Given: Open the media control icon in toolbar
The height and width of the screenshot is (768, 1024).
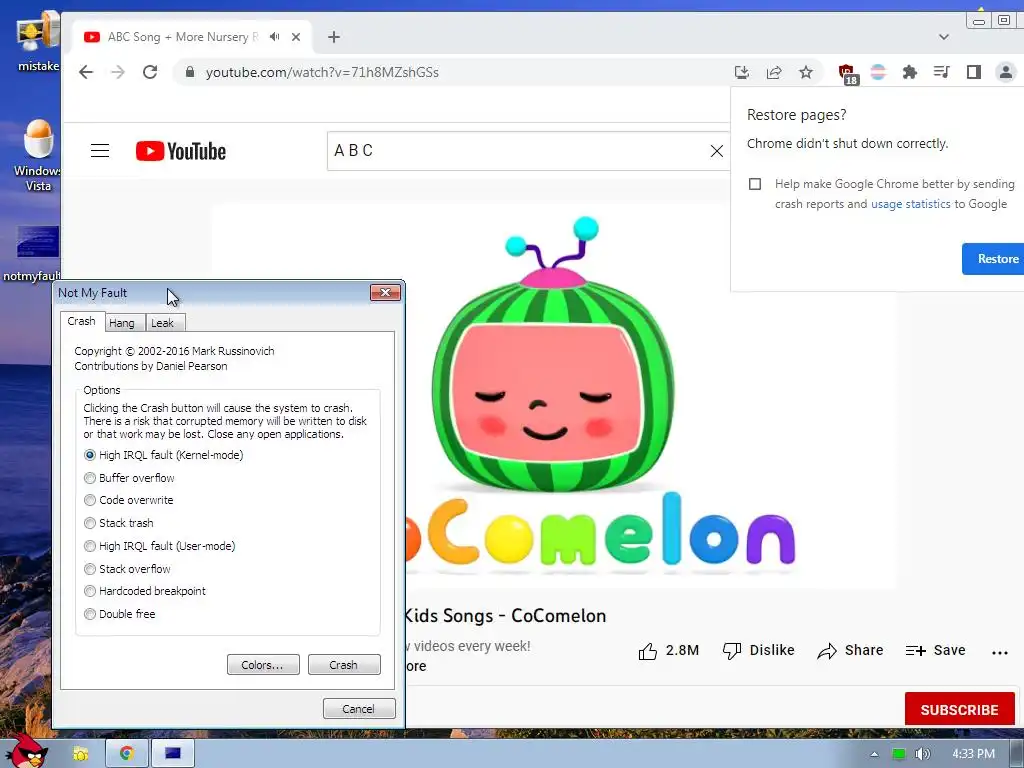Looking at the screenshot, I should 941,72.
